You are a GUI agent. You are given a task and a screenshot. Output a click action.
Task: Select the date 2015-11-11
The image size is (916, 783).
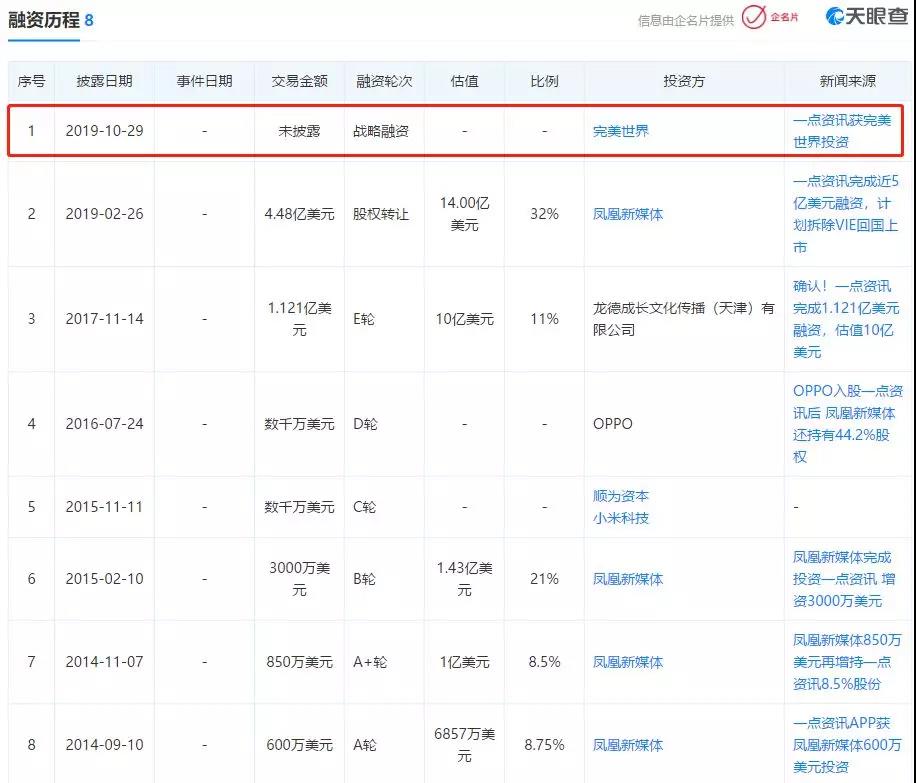[x=105, y=507]
